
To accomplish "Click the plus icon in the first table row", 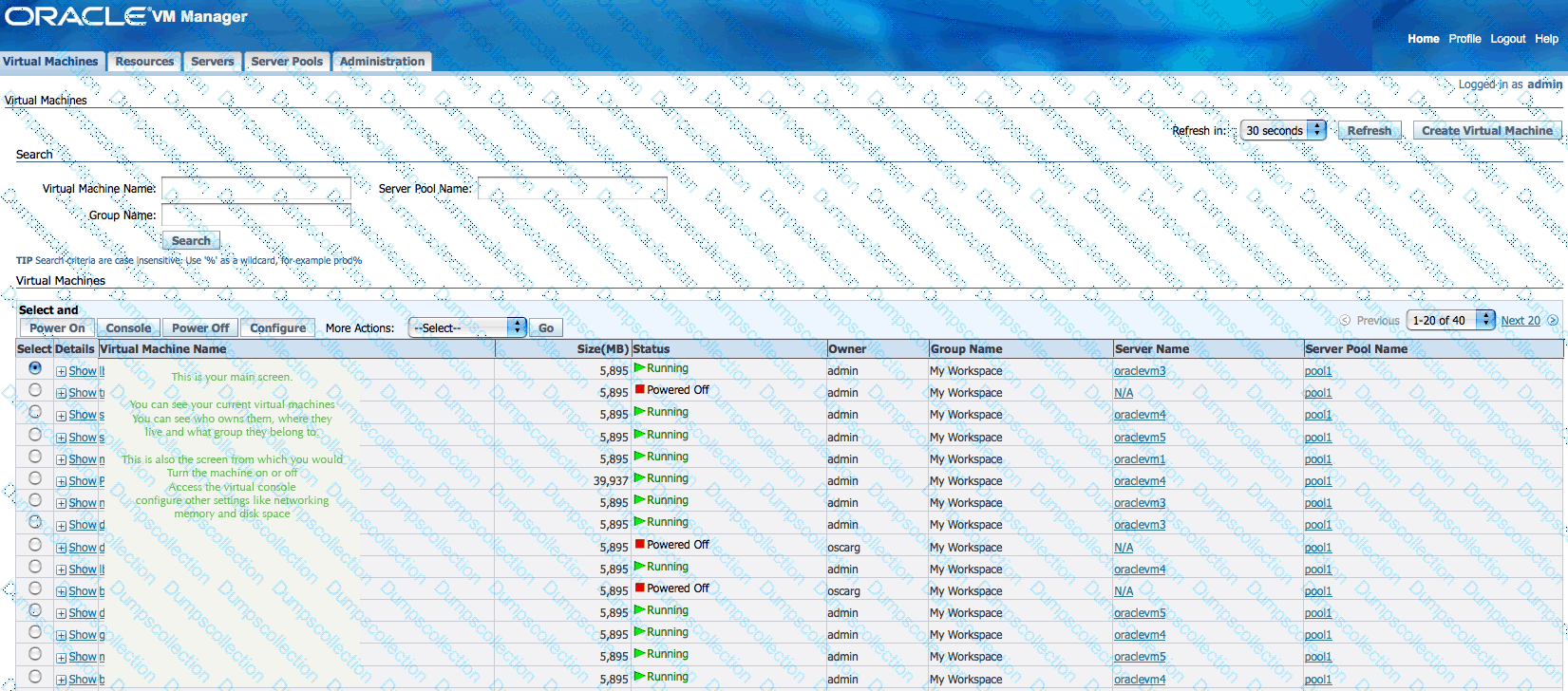I will tap(61, 371).
